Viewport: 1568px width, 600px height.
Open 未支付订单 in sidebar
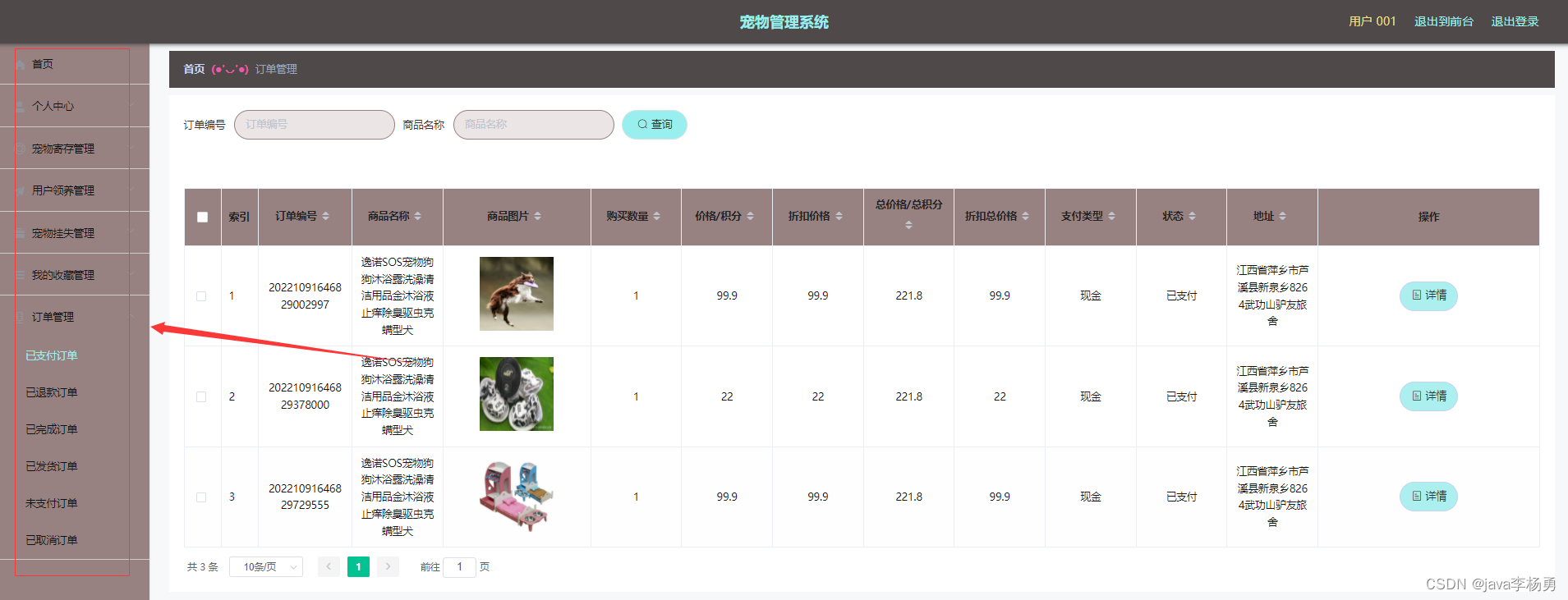point(52,503)
